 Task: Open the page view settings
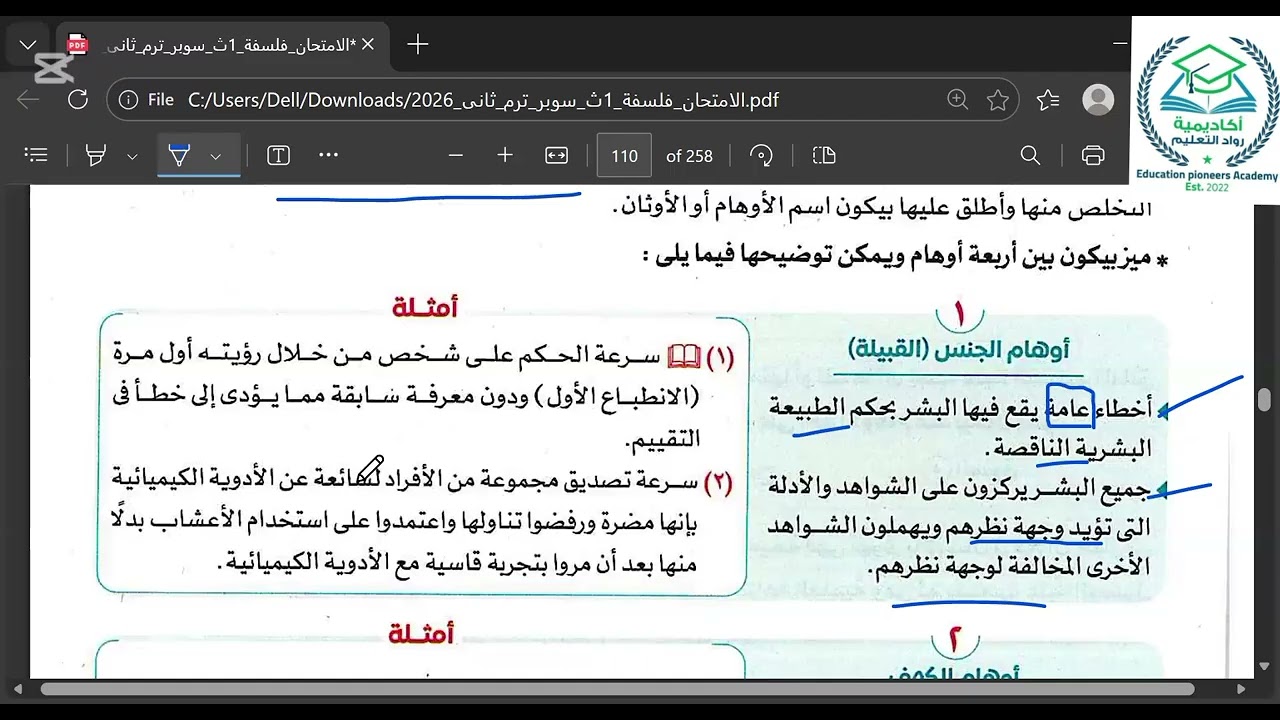pos(824,155)
